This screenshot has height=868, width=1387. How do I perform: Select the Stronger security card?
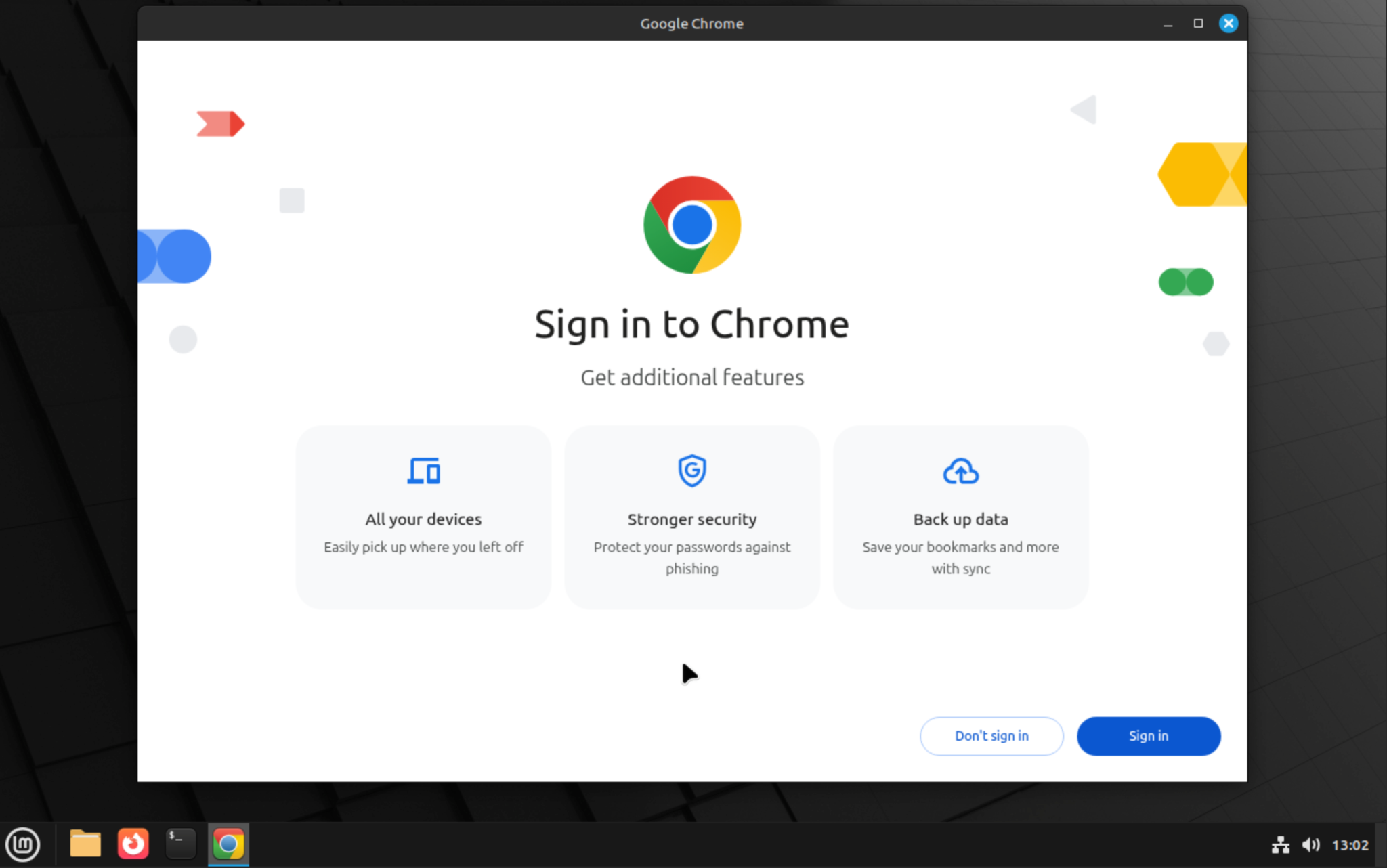(691, 517)
